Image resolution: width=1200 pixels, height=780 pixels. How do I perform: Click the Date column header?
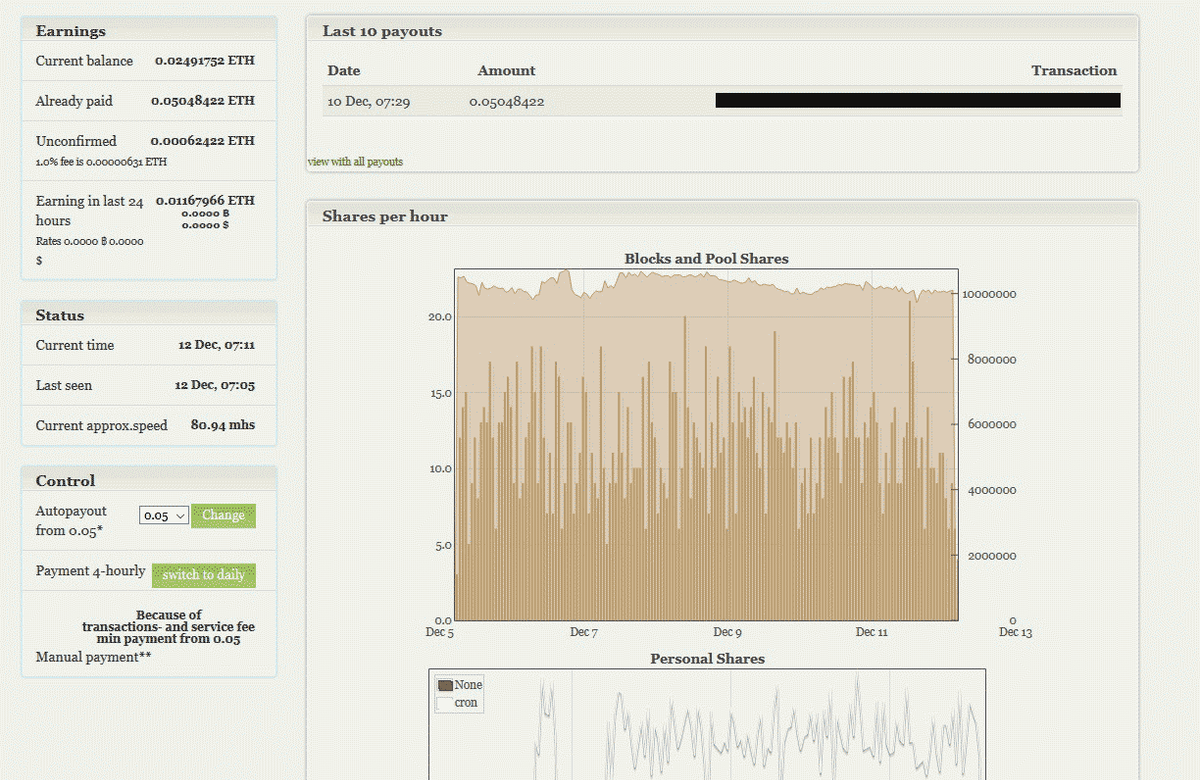click(344, 71)
